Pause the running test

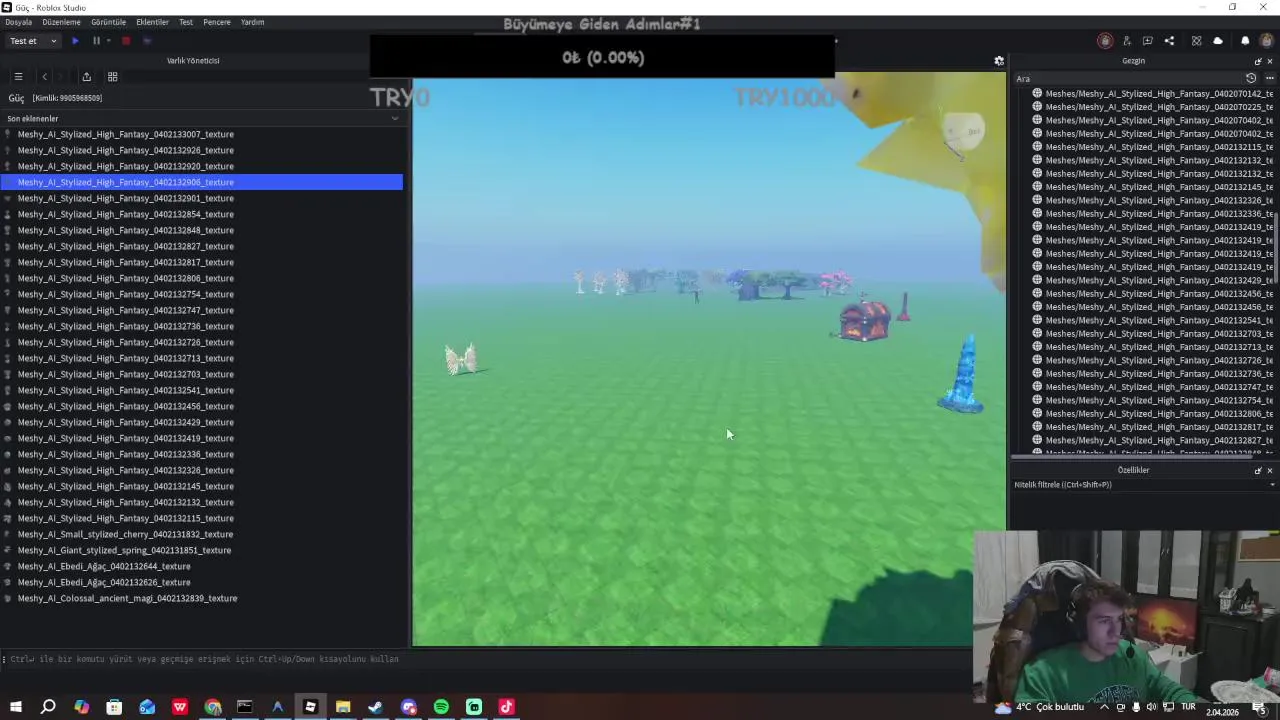(96, 41)
